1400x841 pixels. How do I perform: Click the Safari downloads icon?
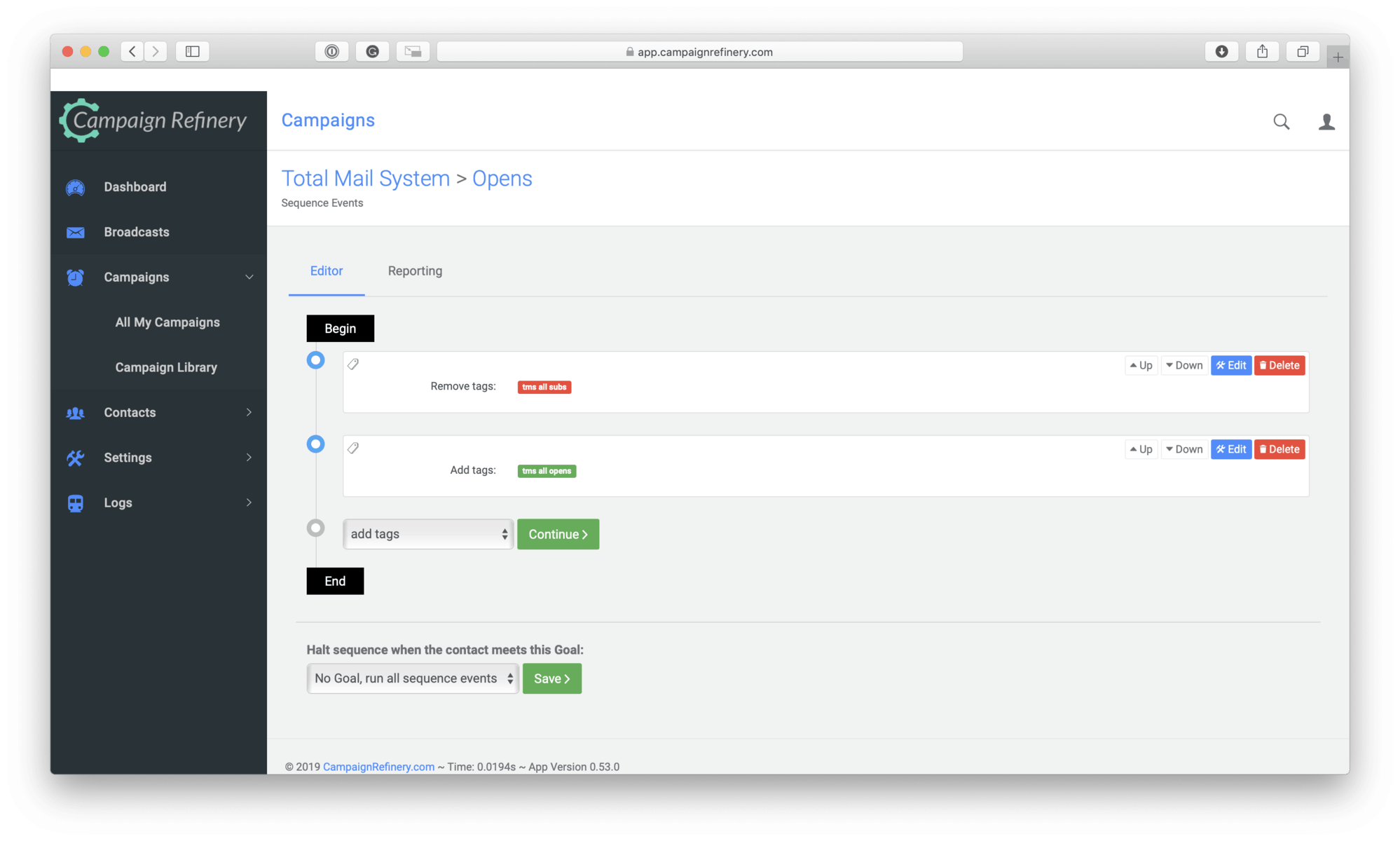click(x=1221, y=51)
